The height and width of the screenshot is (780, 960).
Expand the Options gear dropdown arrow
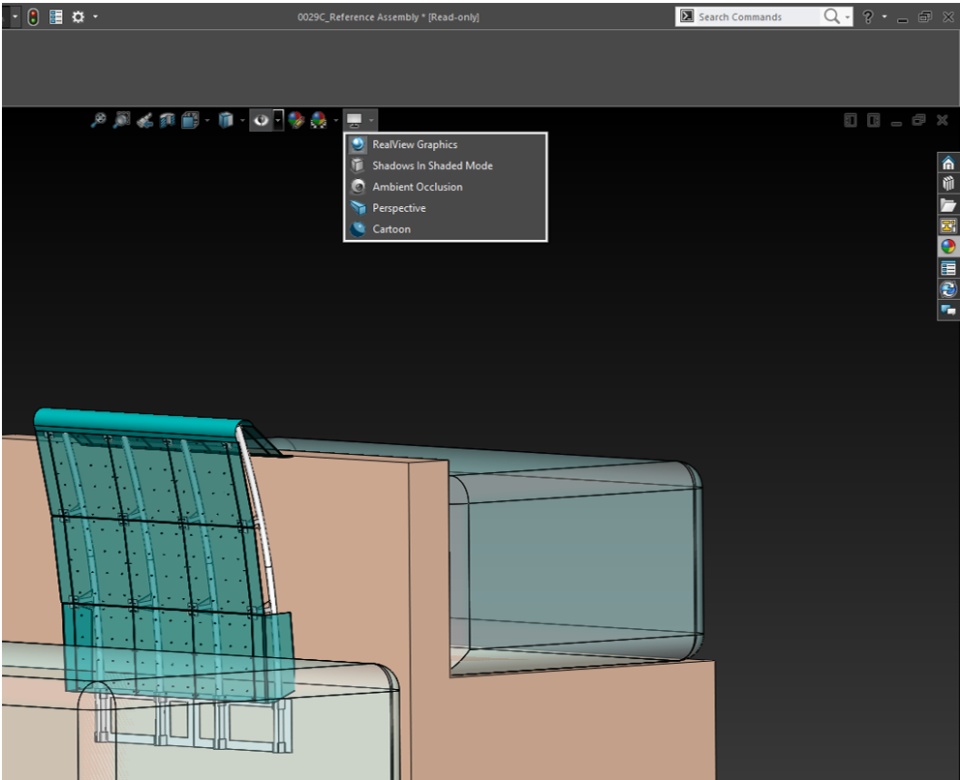94,17
